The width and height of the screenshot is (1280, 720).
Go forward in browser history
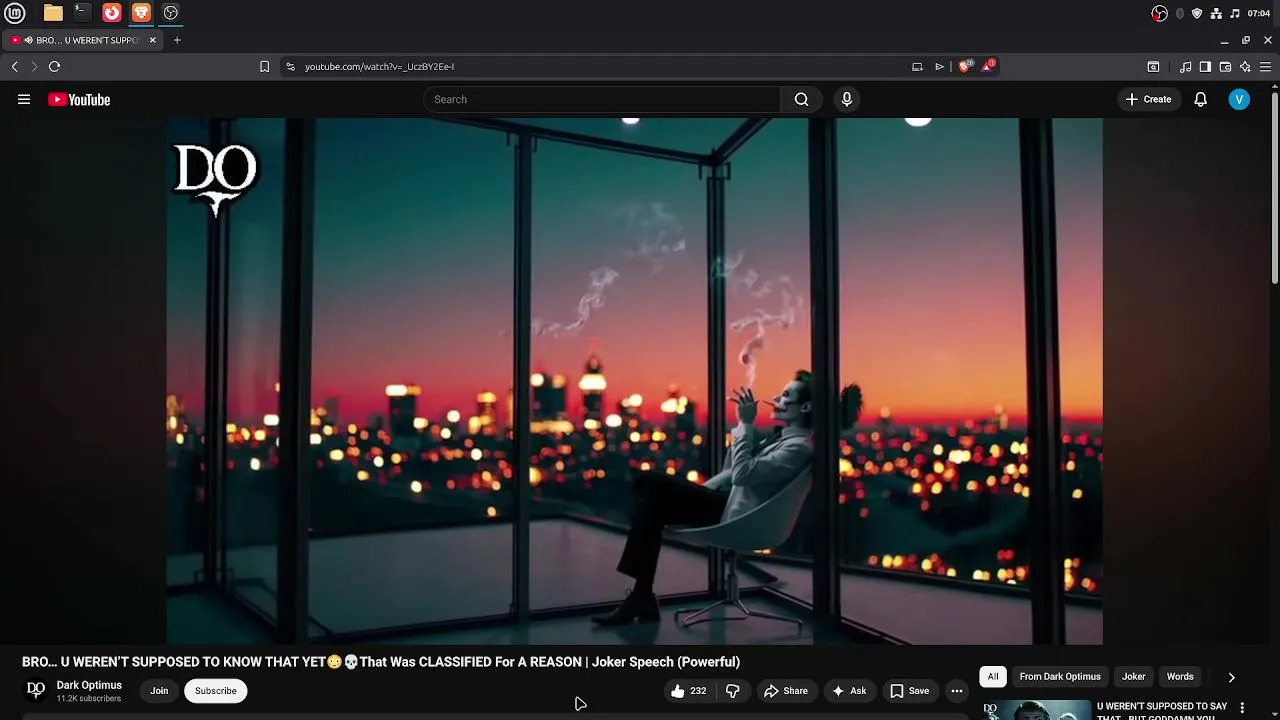(x=34, y=66)
